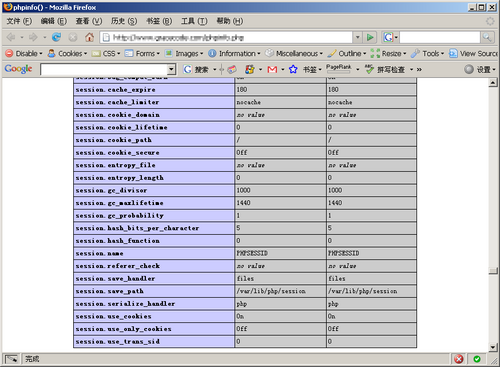500x367 pixels.
Task: Click the session.use_trans_sid row label
Action: point(118,341)
